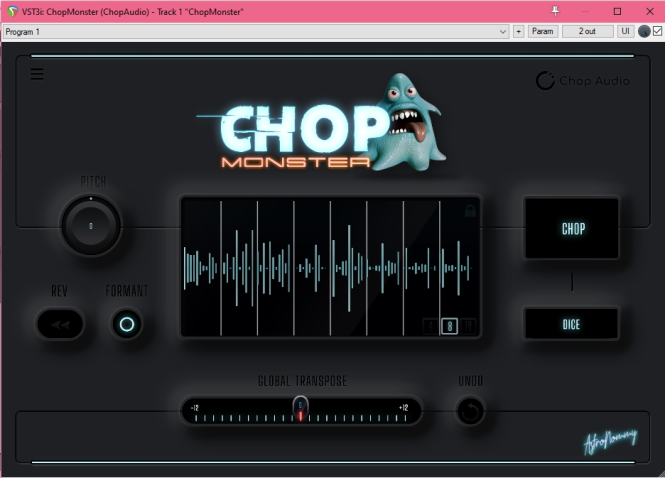This screenshot has height=478, width=665.
Task: Click the plus preset button
Action: pos(518,31)
